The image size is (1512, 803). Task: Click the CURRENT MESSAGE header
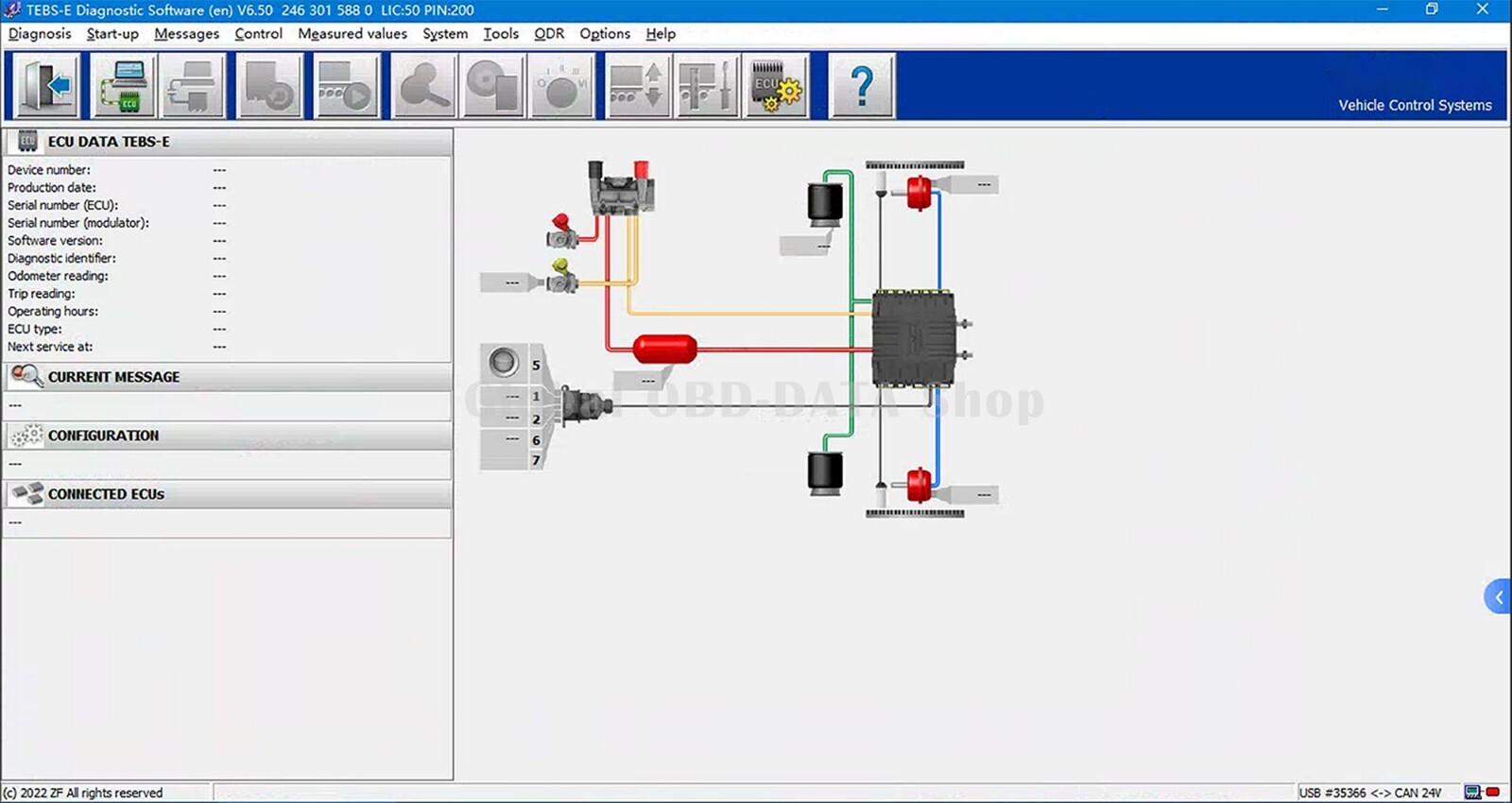228,377
